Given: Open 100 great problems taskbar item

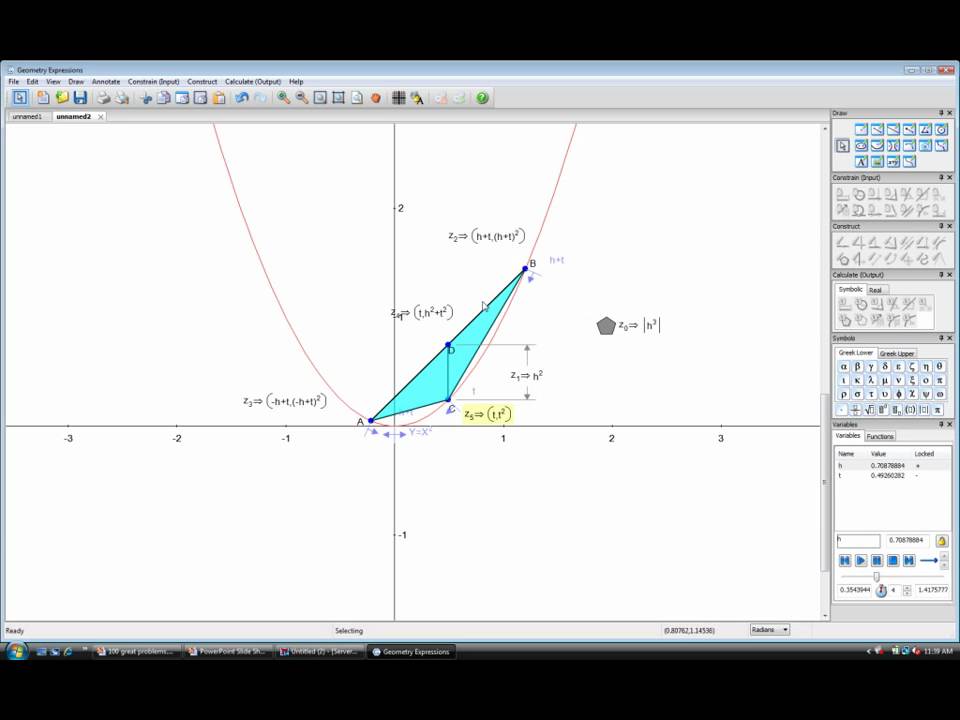Looking at the screenshot, I should 137,651.
